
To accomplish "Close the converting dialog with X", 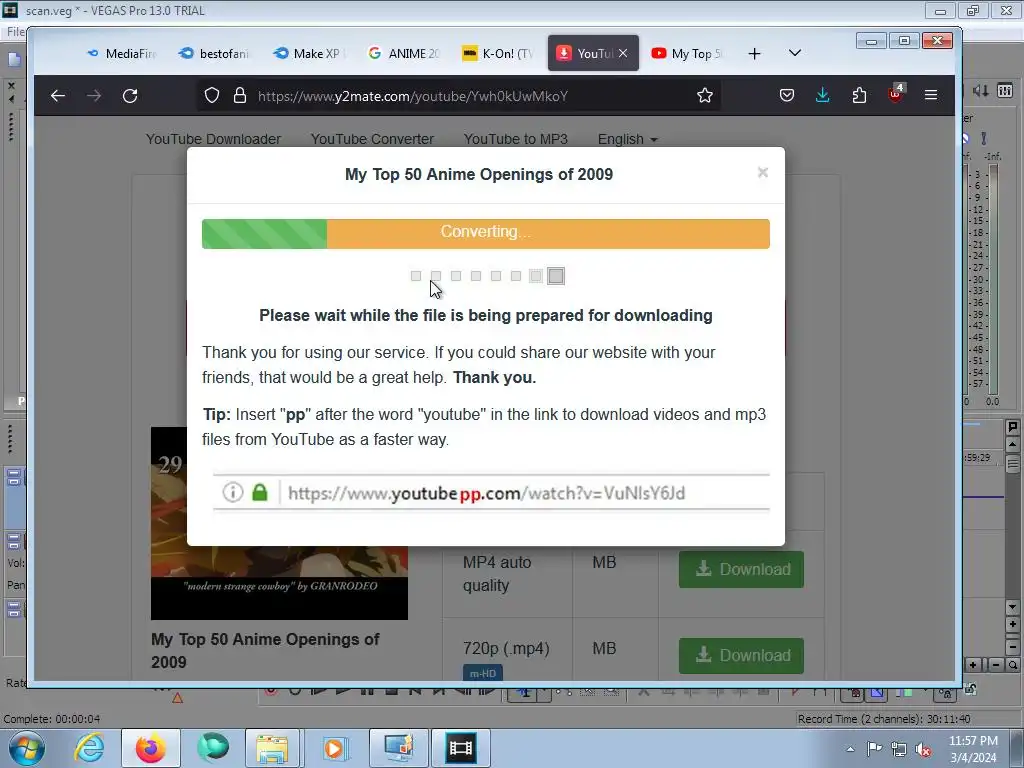I will (x=763, y=172).
